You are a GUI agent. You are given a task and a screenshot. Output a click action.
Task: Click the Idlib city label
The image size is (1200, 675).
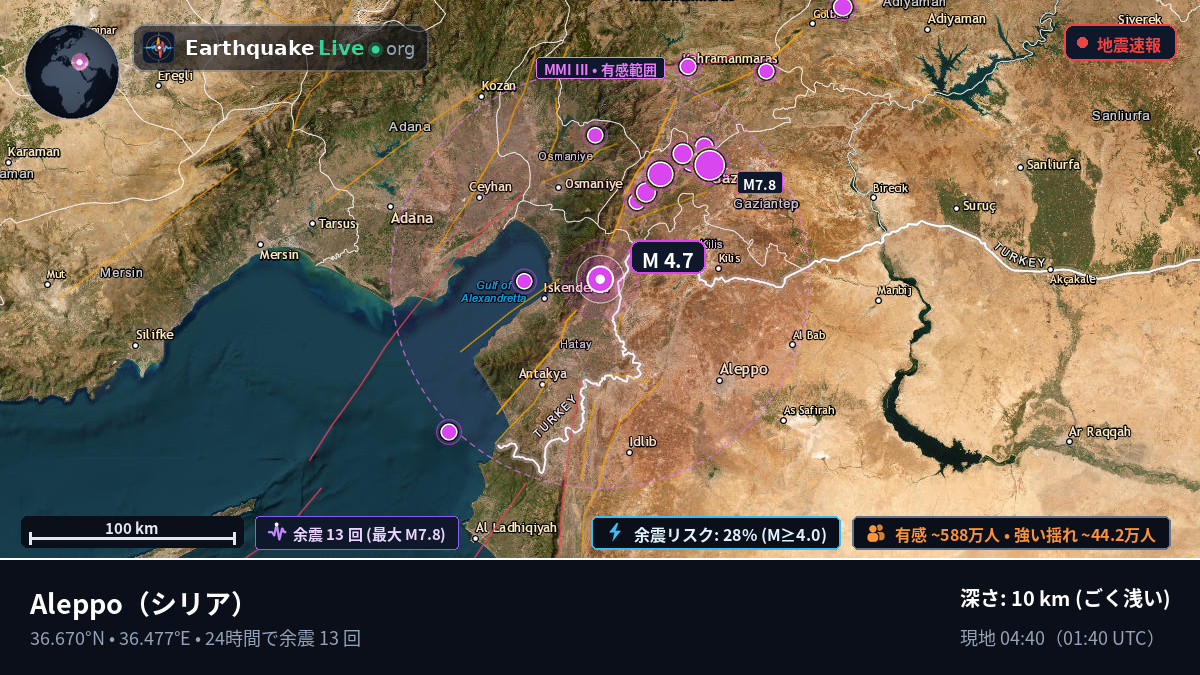(x=643, y=441)
